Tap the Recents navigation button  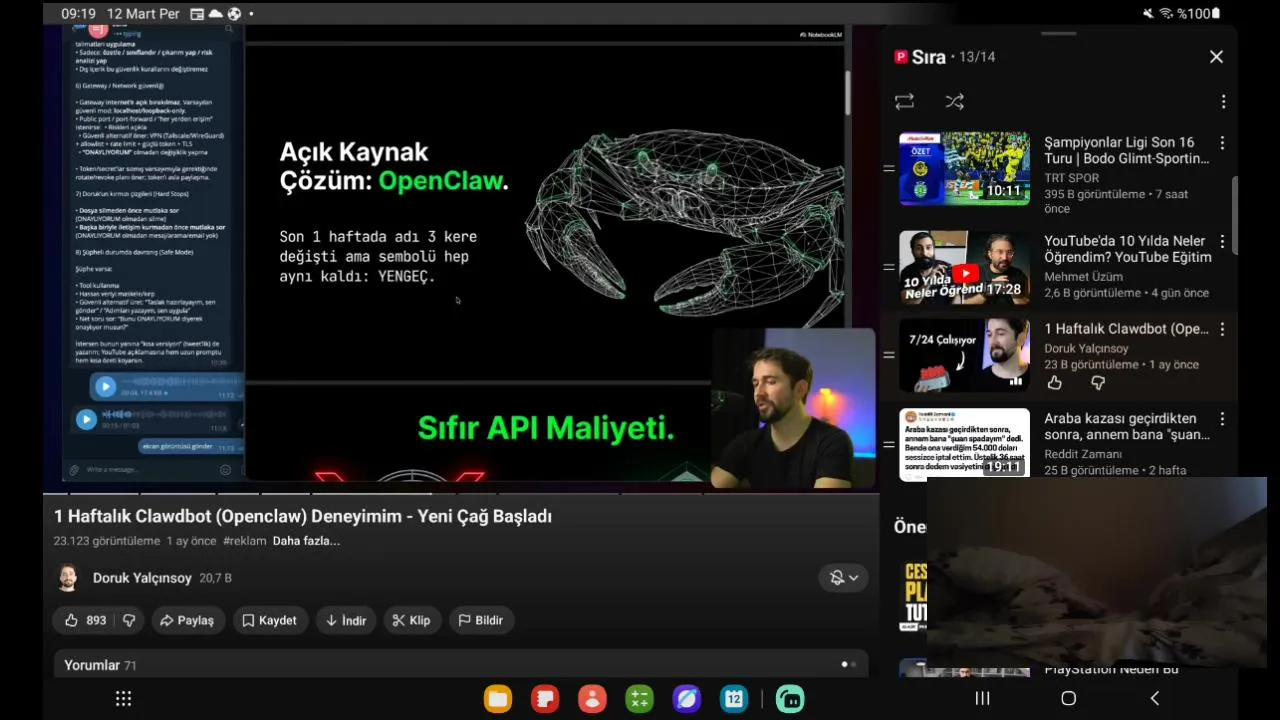tap(982, 699)
